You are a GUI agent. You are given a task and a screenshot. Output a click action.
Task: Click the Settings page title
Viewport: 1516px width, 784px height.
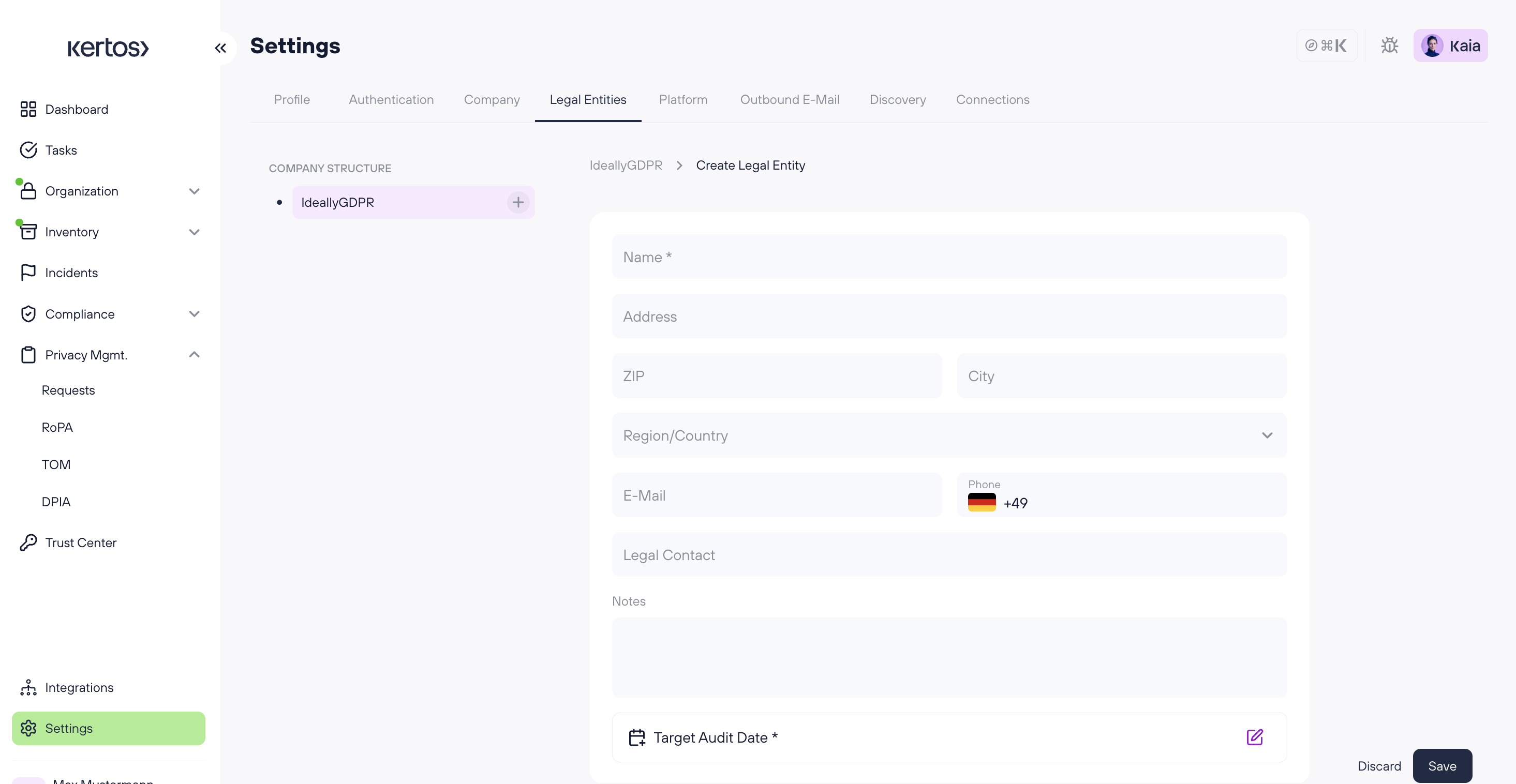point(295,46)
